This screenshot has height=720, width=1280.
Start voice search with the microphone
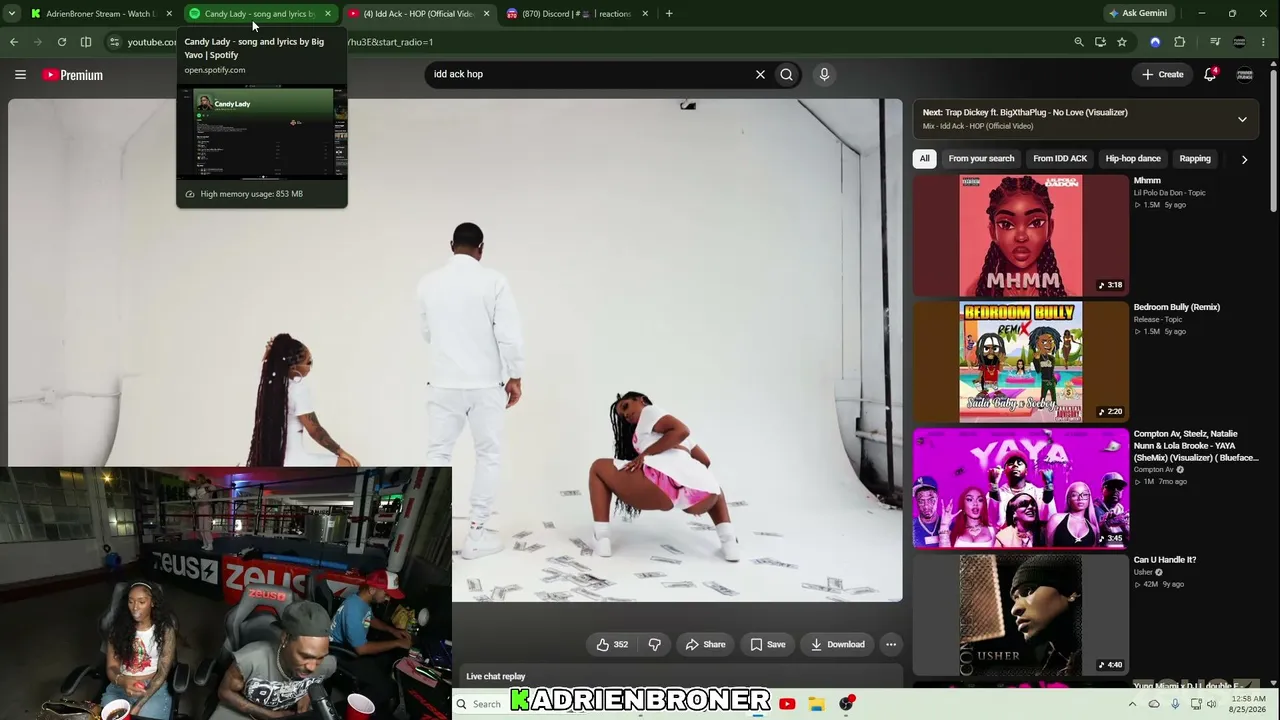[x=824, y=74]
